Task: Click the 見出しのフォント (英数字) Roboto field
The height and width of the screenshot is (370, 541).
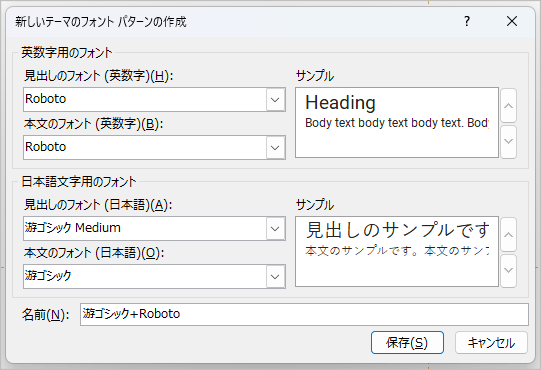Action: point(154,99)
